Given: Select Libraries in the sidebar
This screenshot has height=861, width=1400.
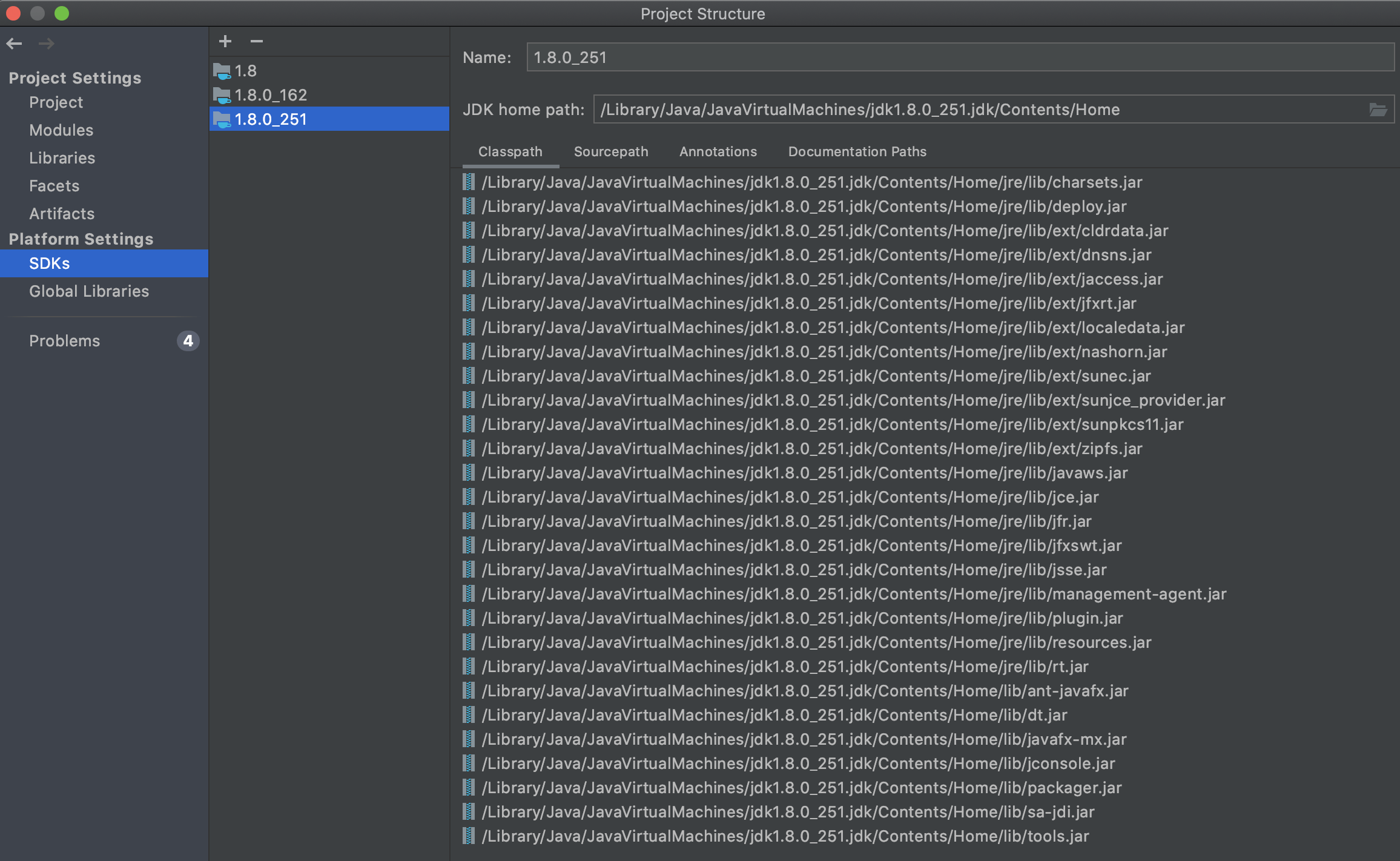Looking at the screenshot, I should click(62, 157).
